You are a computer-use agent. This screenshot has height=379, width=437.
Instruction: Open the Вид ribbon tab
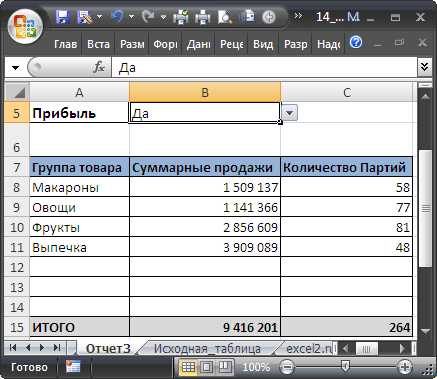click(263, 44)
